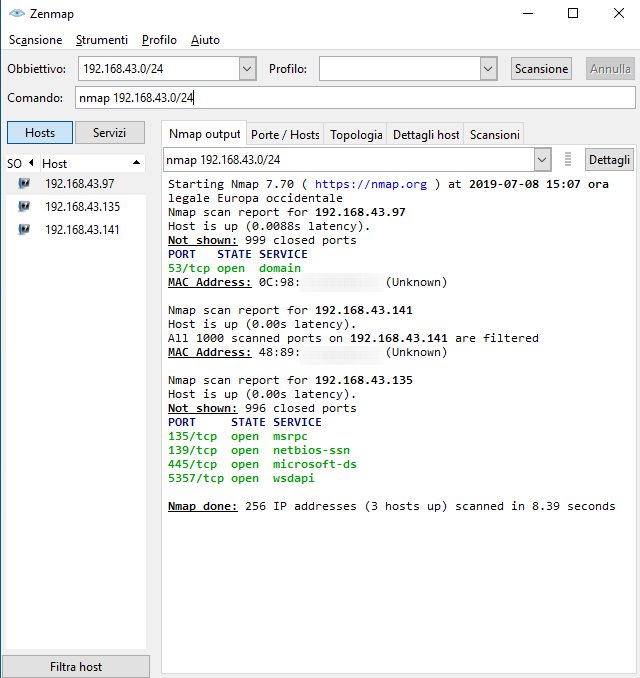
Task: Sort the list by Host column header
Action: pyautogui.click(x=90, y=163)
